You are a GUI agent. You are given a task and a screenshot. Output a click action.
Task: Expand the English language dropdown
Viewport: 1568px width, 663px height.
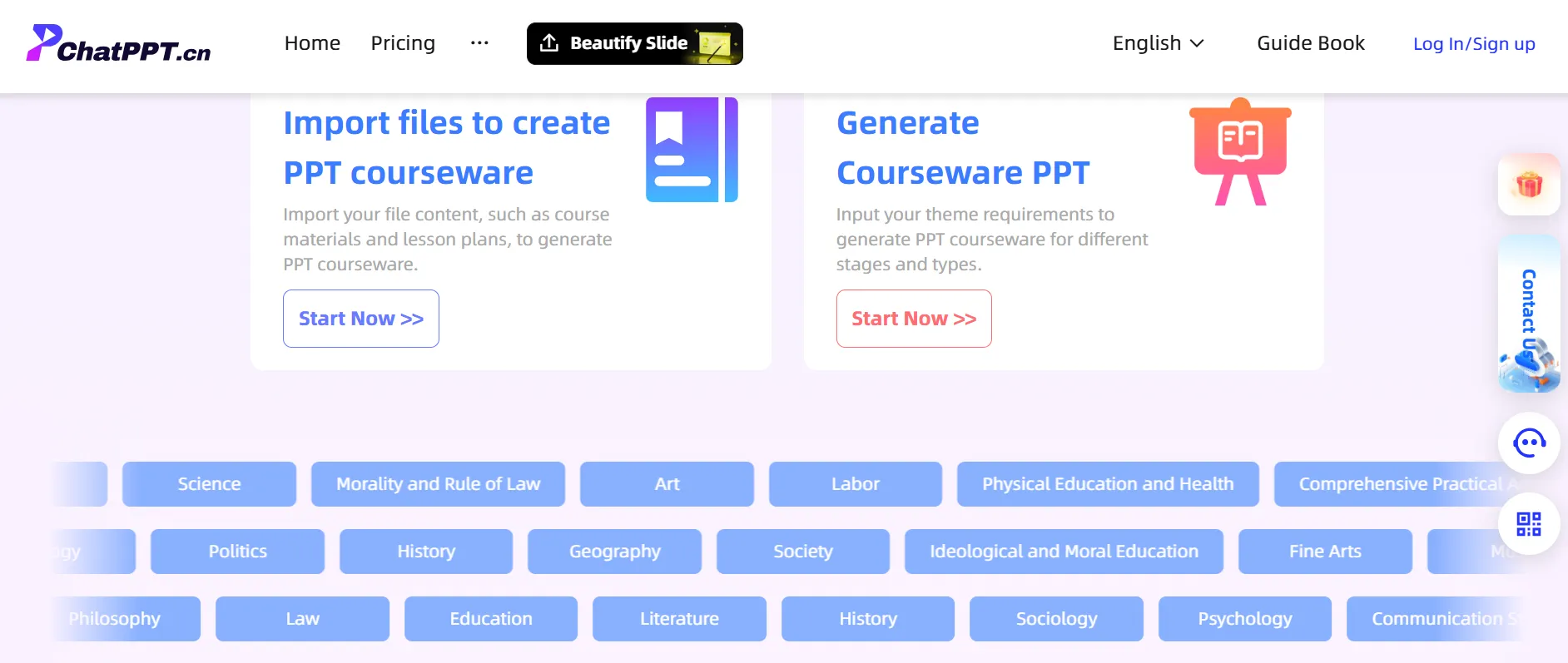coord(1158,43)
